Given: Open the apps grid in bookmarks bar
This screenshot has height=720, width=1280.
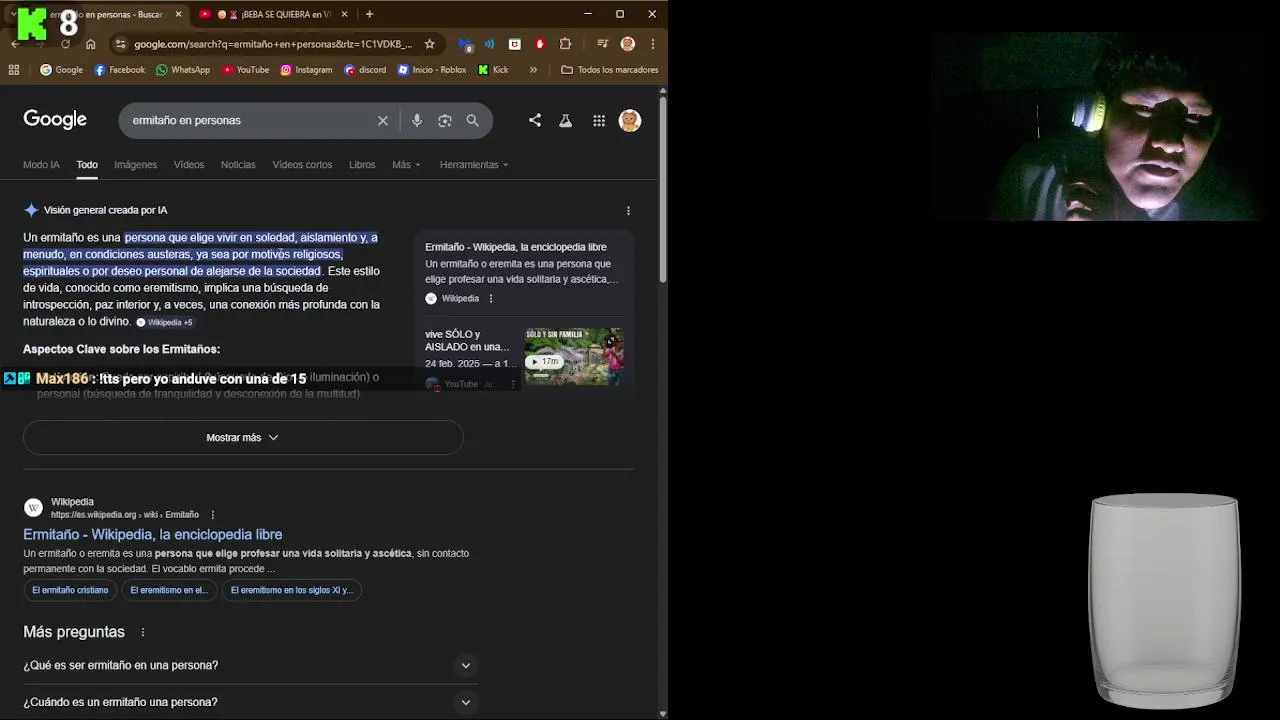Looking at the screenshot, I should [14, 70].
